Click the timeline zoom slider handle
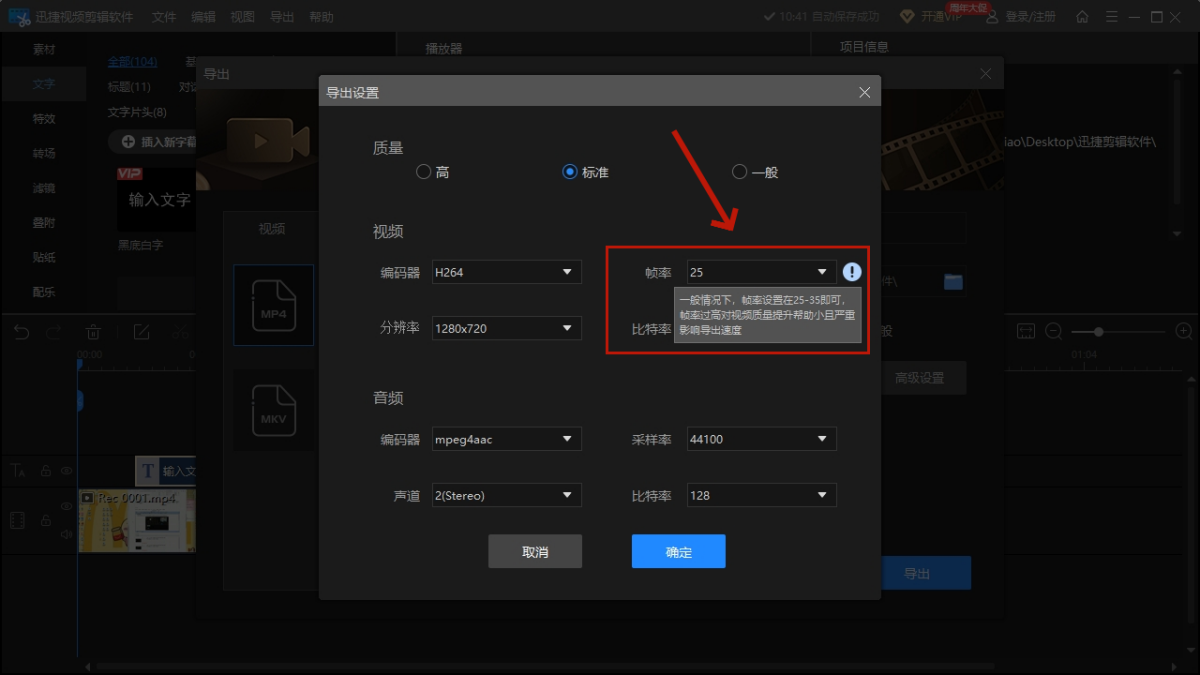1200x675 pixels. (x=1099, y=331)
